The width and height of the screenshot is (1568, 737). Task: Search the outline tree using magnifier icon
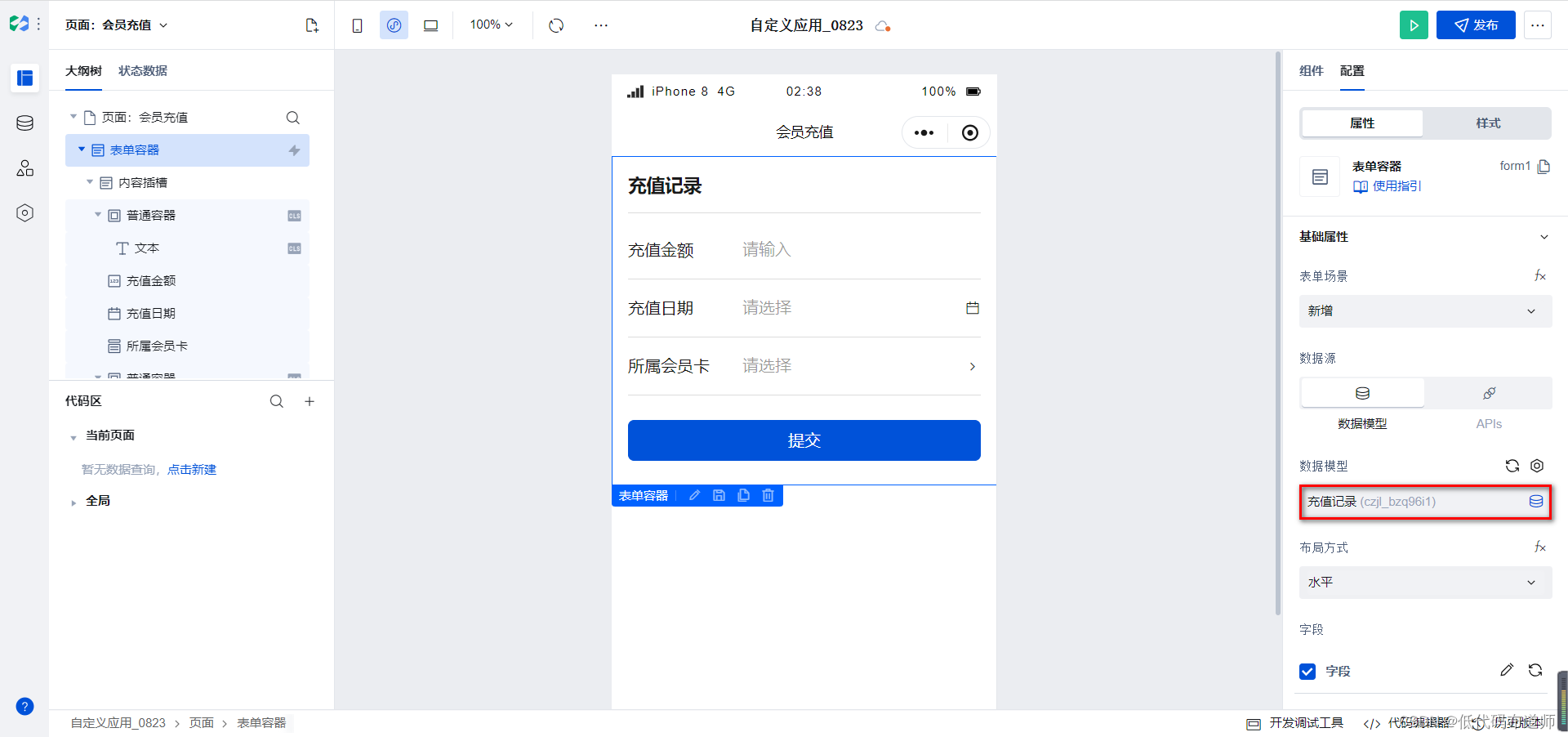pyautogui.click(x=293, y=118)
